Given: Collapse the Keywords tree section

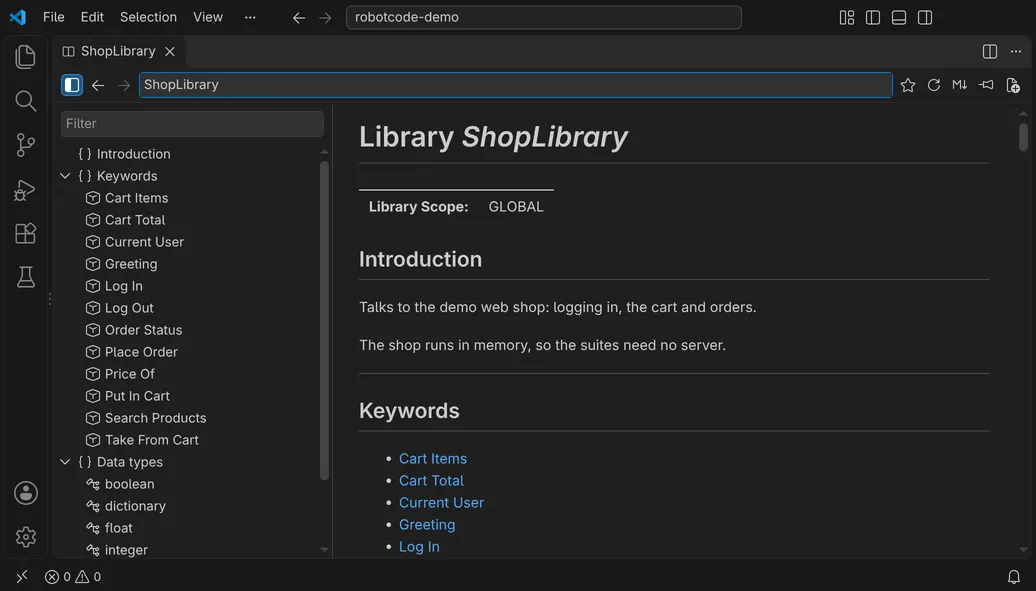Looking at the screenshot, I should pyautogui.click(x=65, y=176).
